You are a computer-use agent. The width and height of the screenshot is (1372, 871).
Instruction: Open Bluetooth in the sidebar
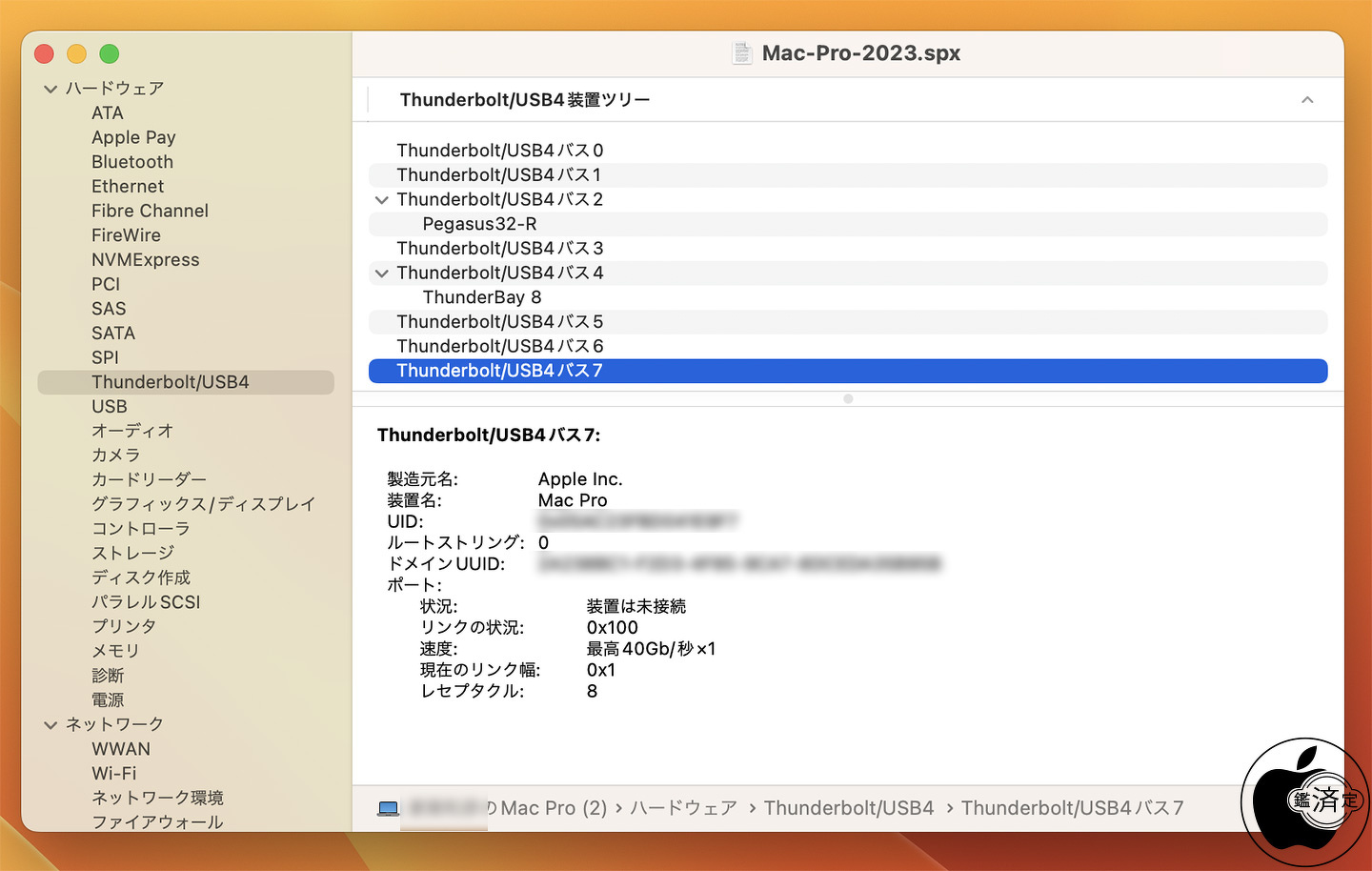[x=132, y=162]
